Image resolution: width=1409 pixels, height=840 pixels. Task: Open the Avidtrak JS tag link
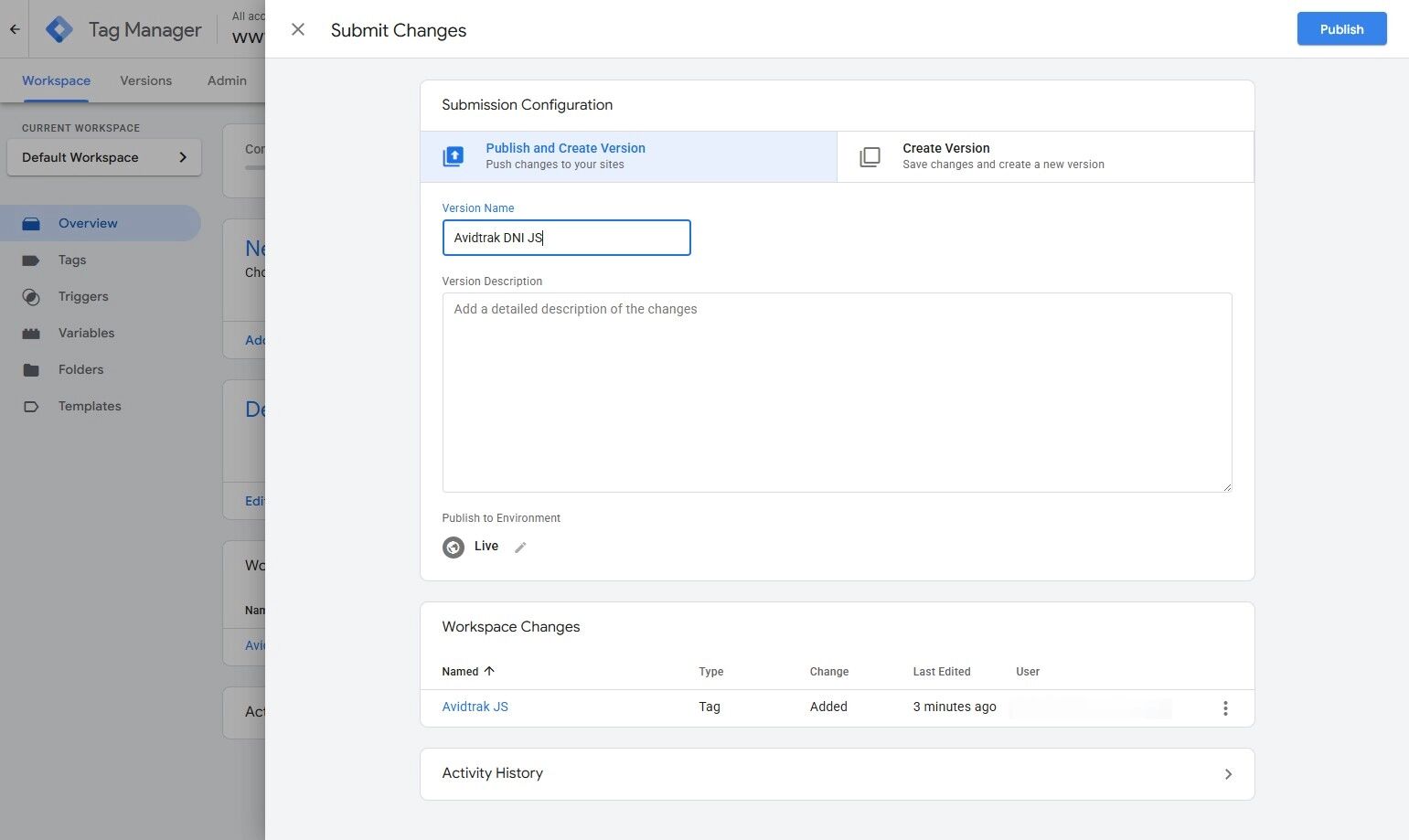(x=475, y=707)
